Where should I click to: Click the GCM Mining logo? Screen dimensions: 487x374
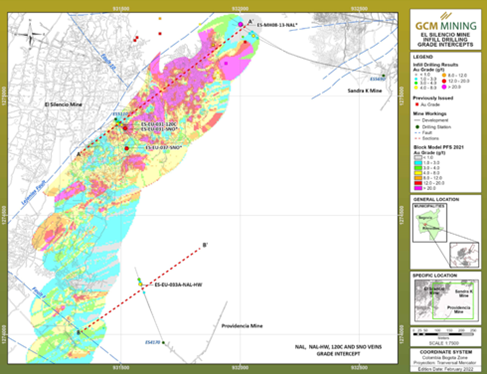[446, 22]
